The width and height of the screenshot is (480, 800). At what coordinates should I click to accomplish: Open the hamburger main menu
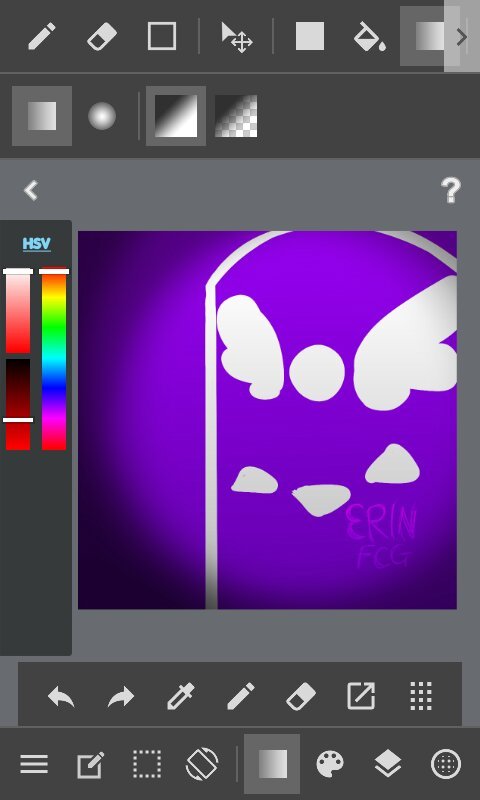click(34, 764)
